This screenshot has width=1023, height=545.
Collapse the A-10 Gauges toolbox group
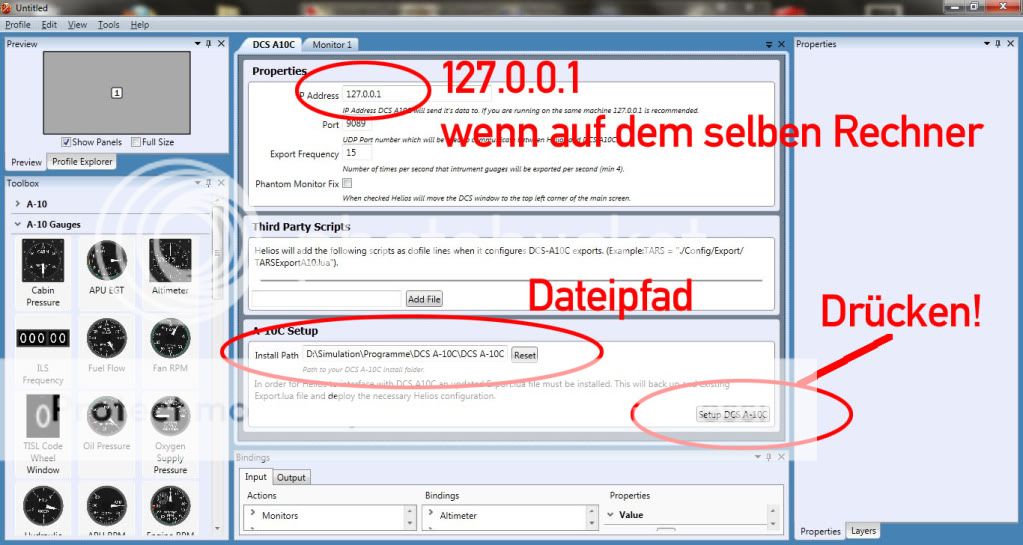(x=18, y=224)
